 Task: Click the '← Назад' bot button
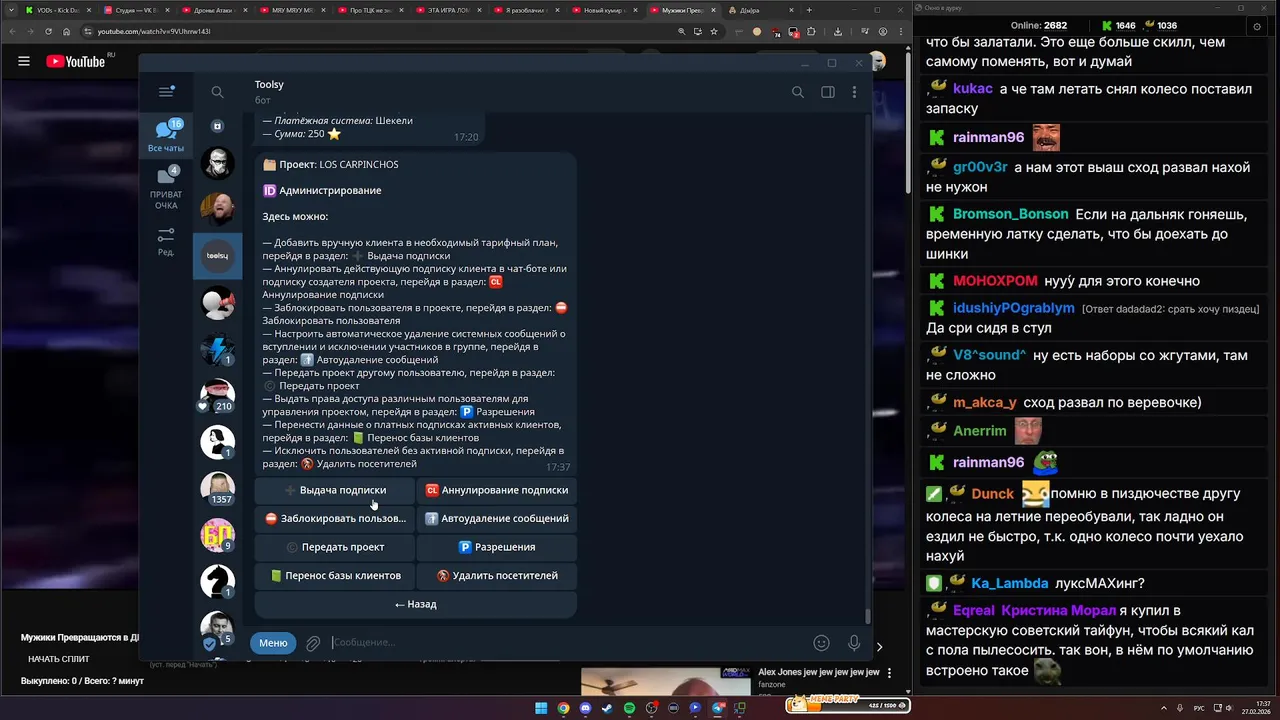click(415, 604)
